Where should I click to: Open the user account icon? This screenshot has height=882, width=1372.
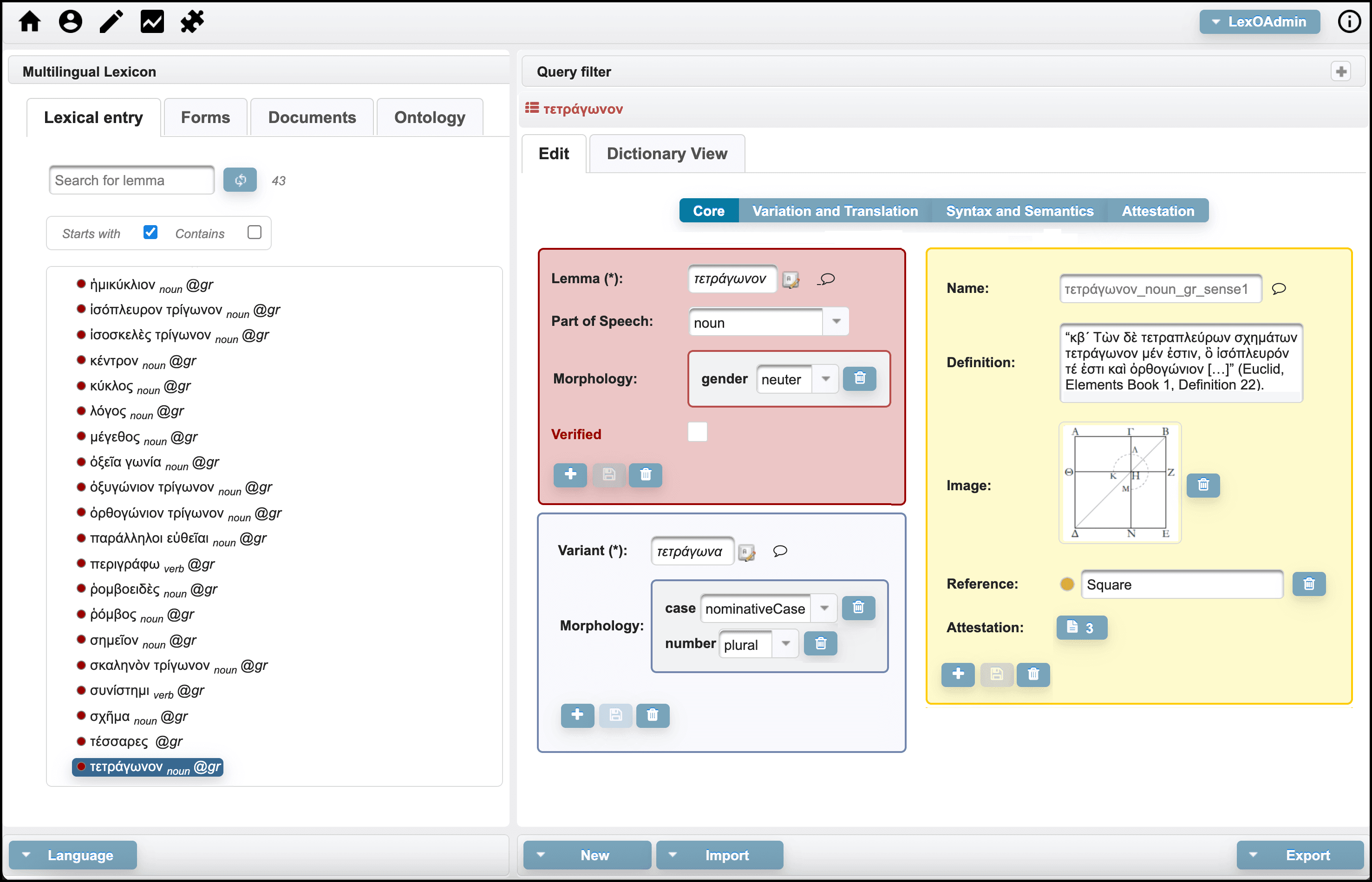(71, 22)
